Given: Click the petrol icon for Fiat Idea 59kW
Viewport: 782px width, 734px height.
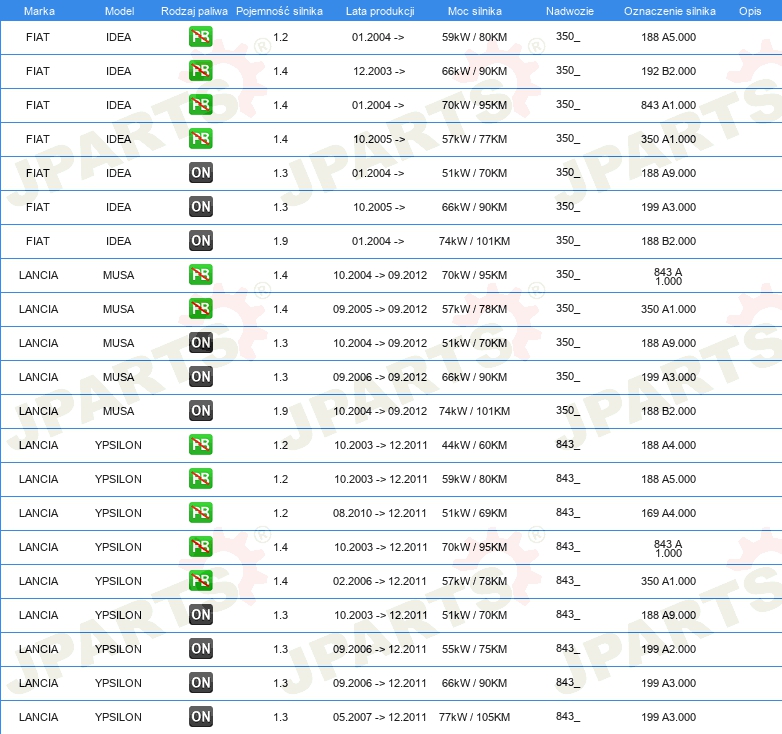Looking at the screenshot, I should click(200, 37).
